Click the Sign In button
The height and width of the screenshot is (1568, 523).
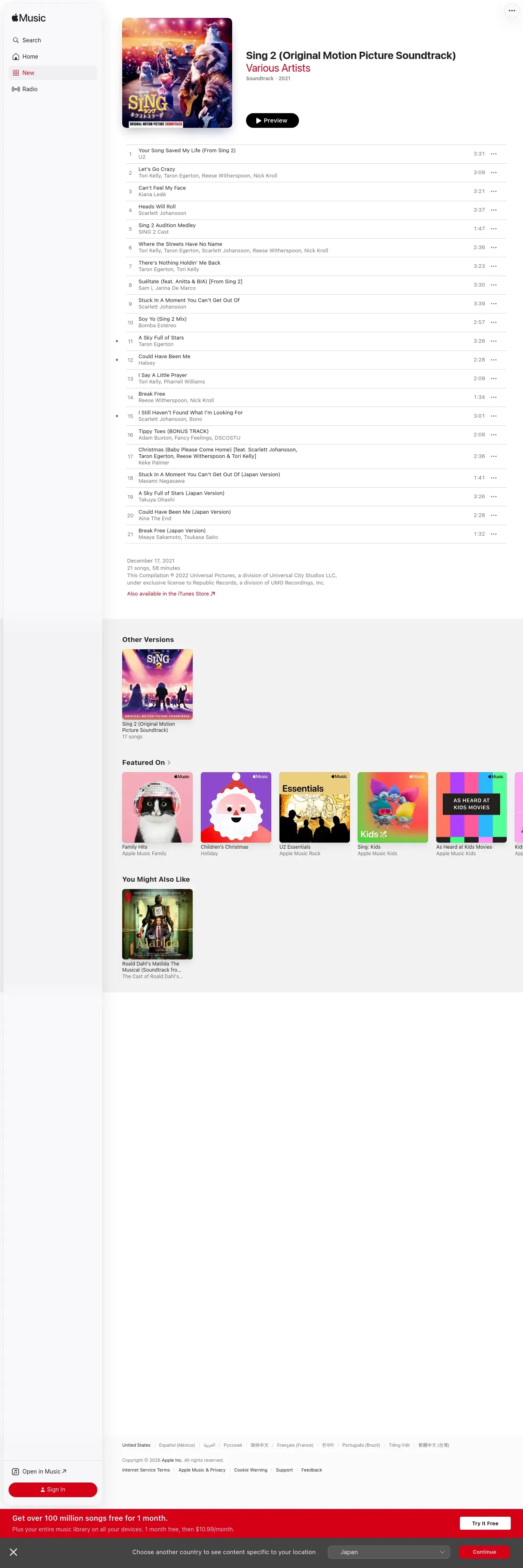[x=53, y=1489]
